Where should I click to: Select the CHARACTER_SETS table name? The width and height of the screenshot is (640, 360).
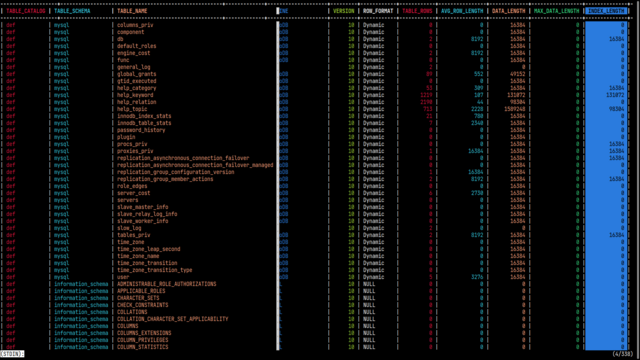pyautogui.click(x=138, y=298)
